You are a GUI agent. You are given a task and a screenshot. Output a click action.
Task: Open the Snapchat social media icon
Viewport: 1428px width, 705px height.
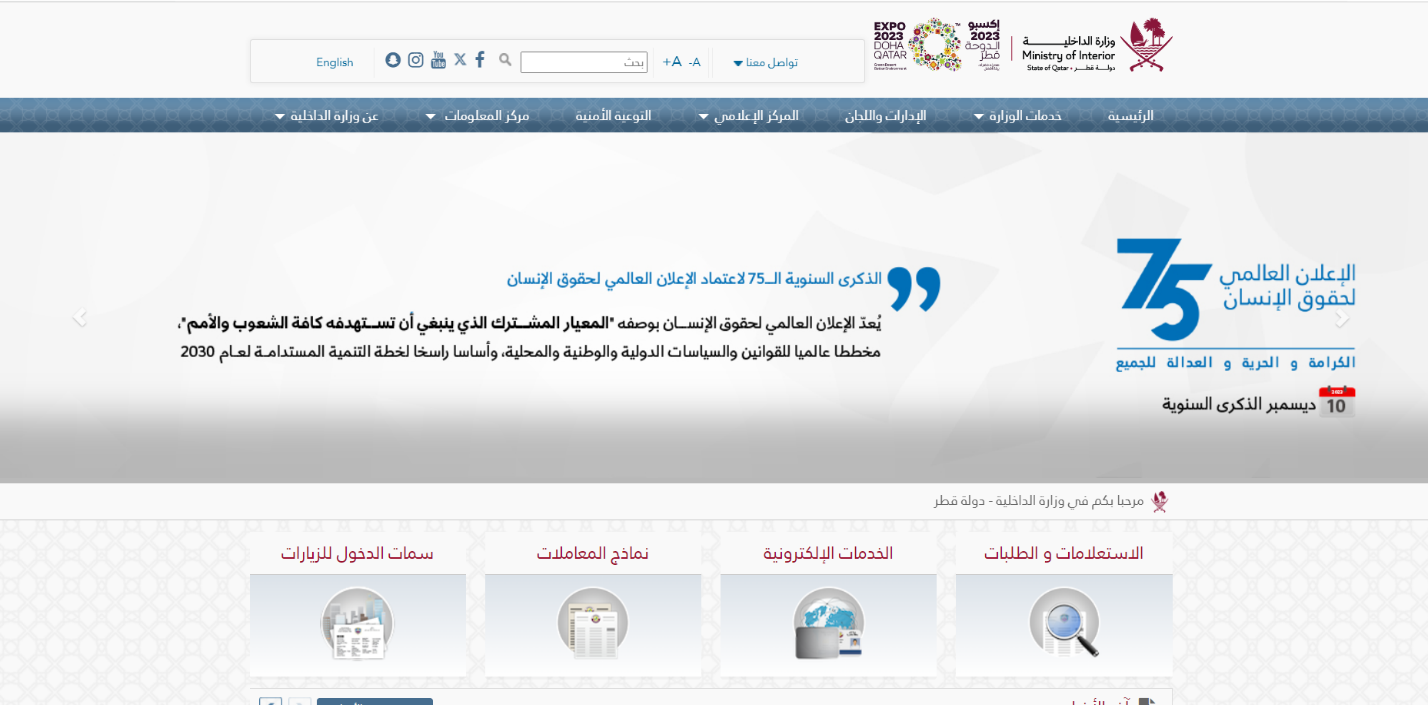(x=393, y=60)
